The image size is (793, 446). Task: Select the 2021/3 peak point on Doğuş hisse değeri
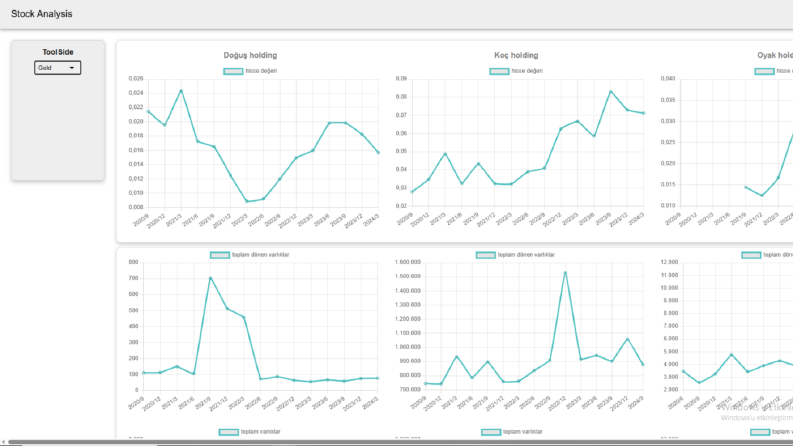tap(181, 91)
